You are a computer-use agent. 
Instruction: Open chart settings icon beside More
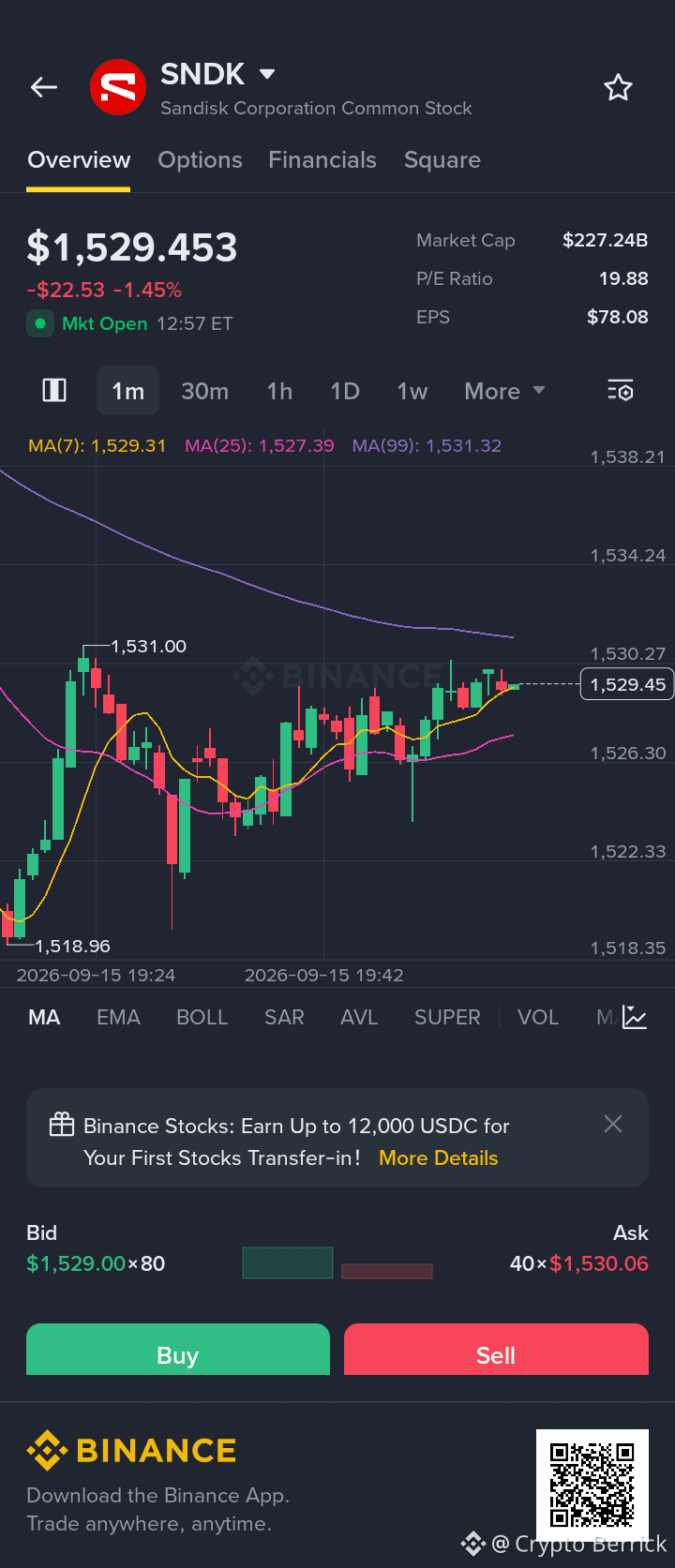tap(621, 391)
